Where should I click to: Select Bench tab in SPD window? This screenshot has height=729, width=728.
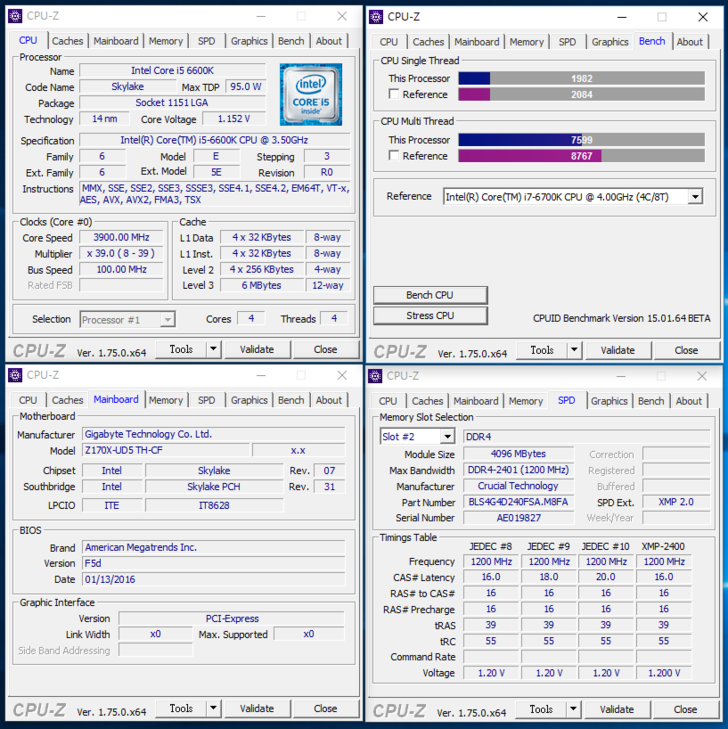[651, 401]
